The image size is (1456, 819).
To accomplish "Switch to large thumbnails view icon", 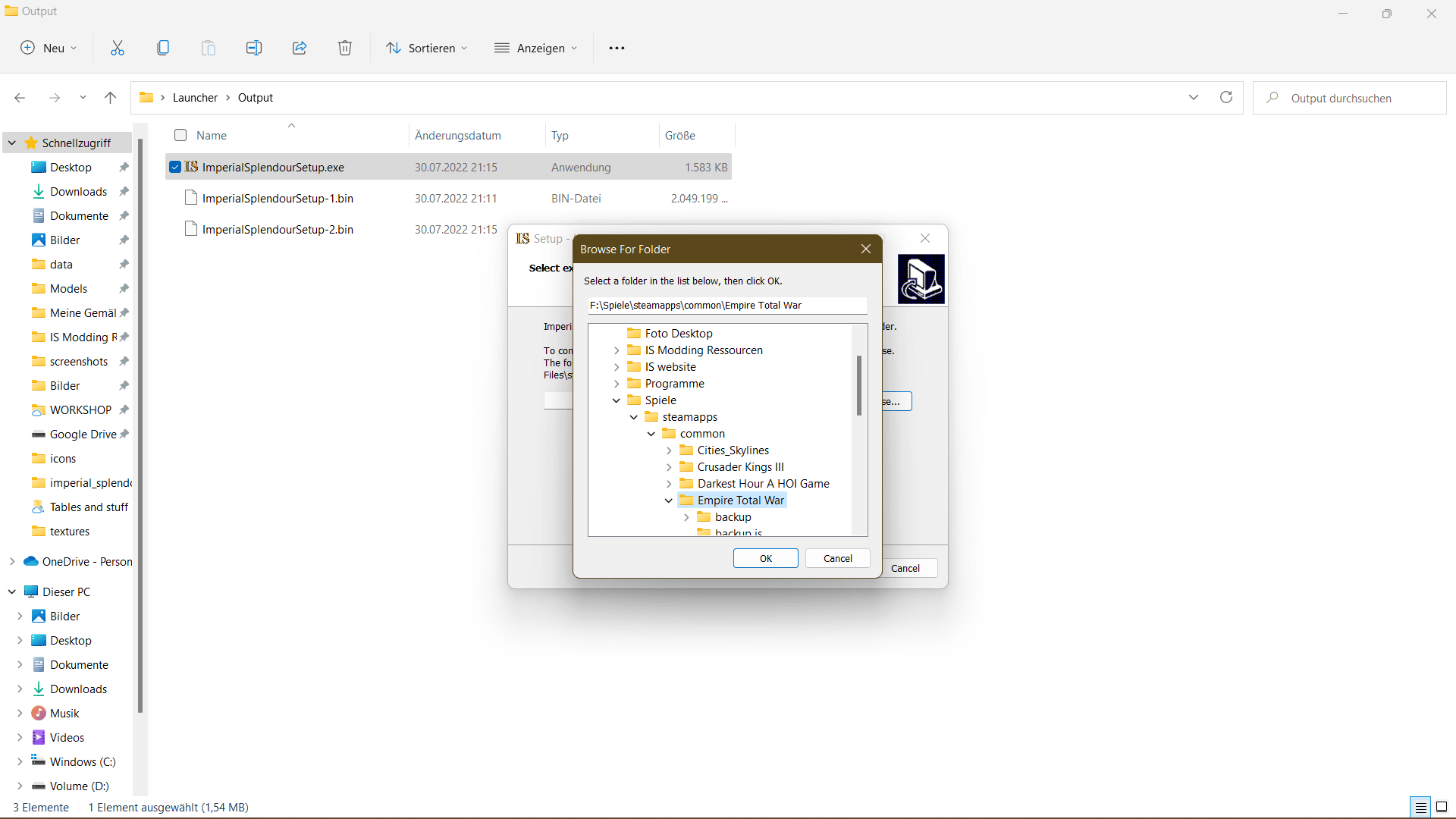I will pos(1442,807).
